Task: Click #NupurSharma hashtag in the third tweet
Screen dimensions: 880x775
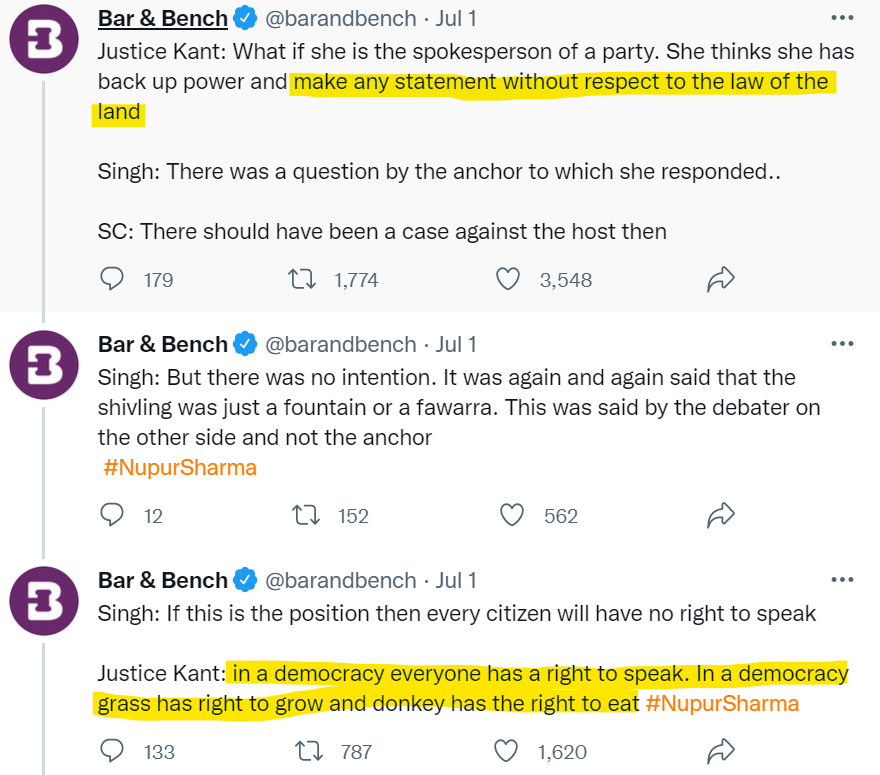Action: 722,704
